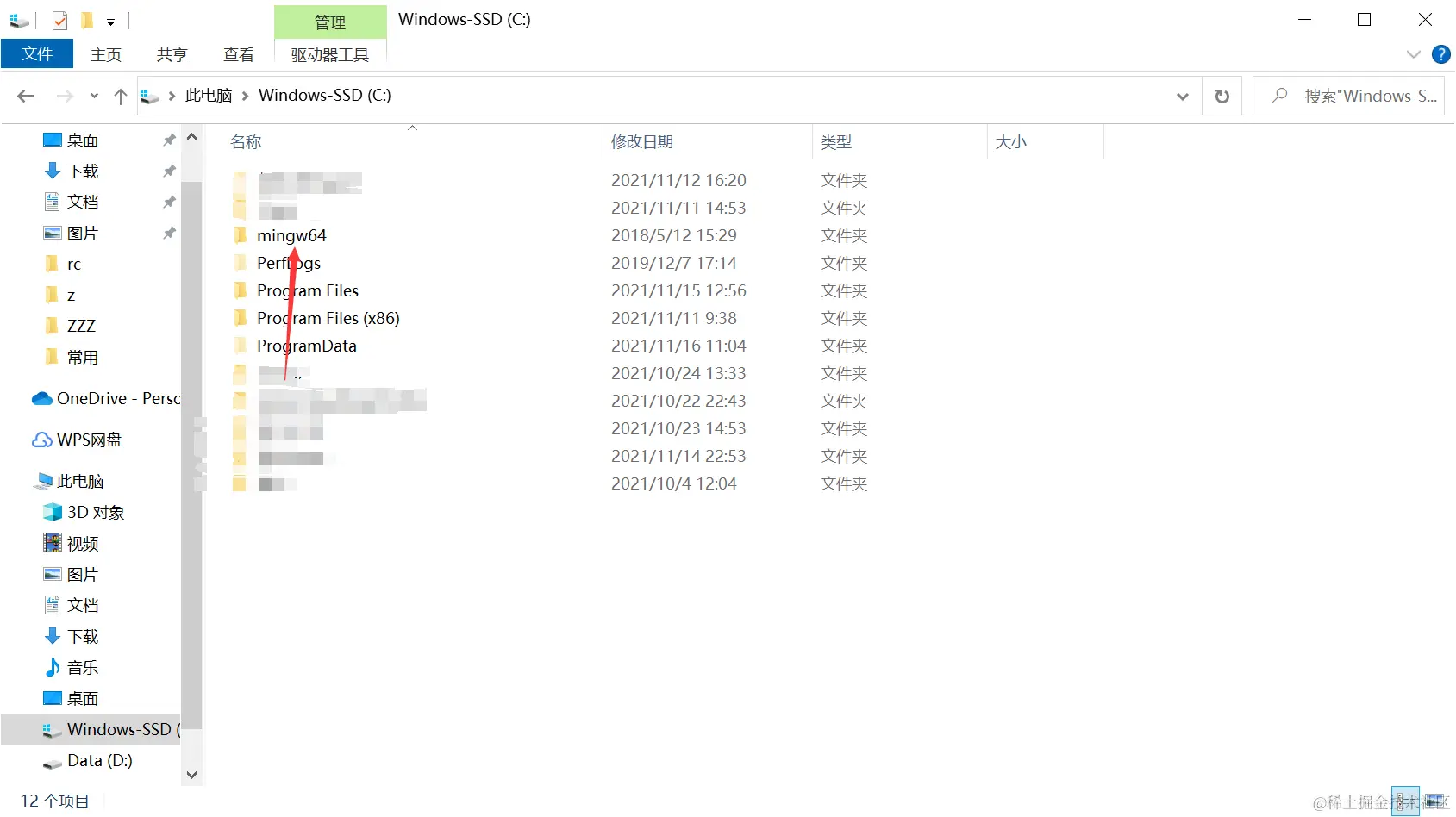The height and width of the screenshot is (817, 1456).
Task: Expand the address bar history dropdown
Action: pos(1183,96)
